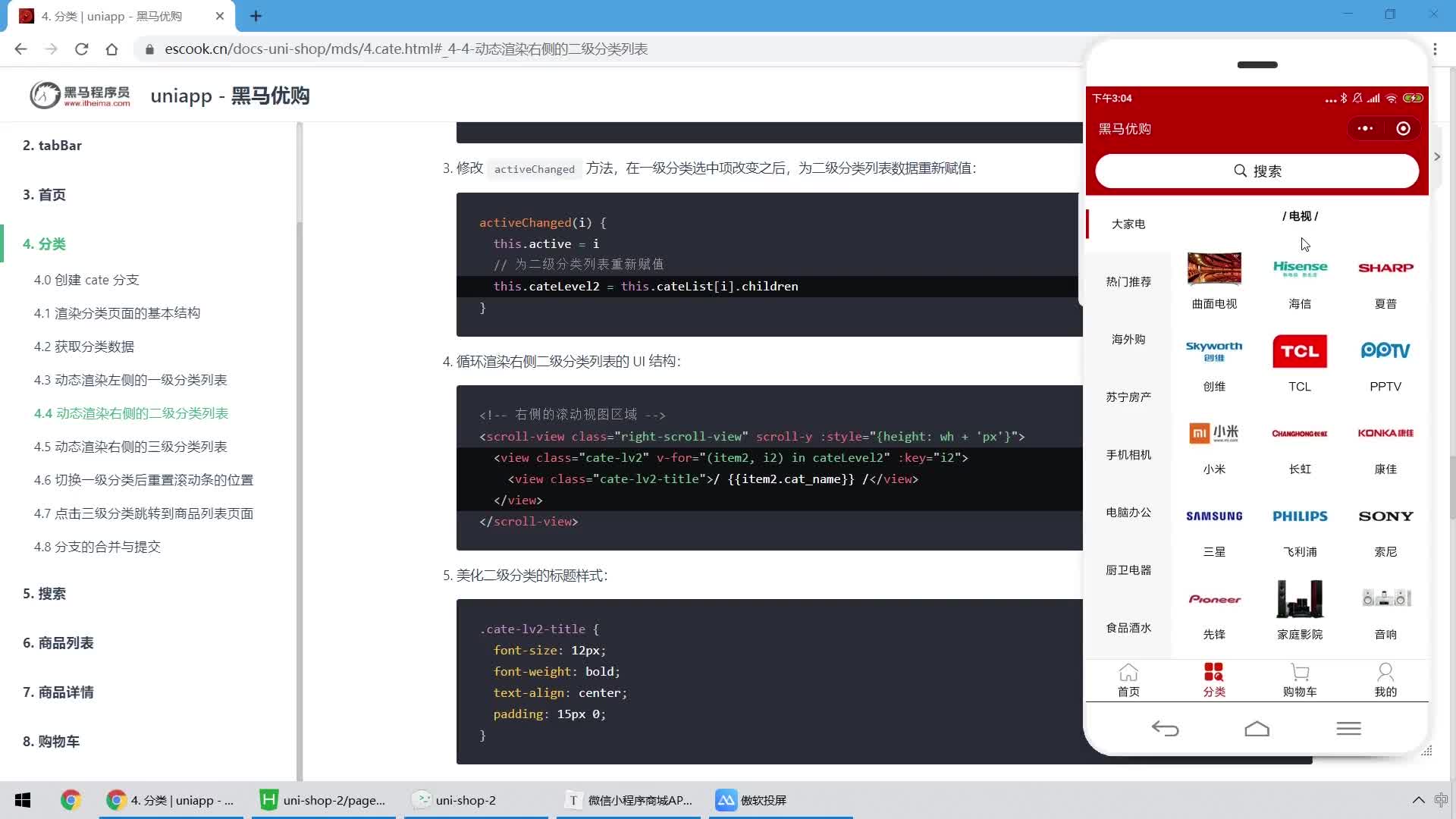
Task: Select 苏宁房产 category in phone list
Action: [1128, 397]
